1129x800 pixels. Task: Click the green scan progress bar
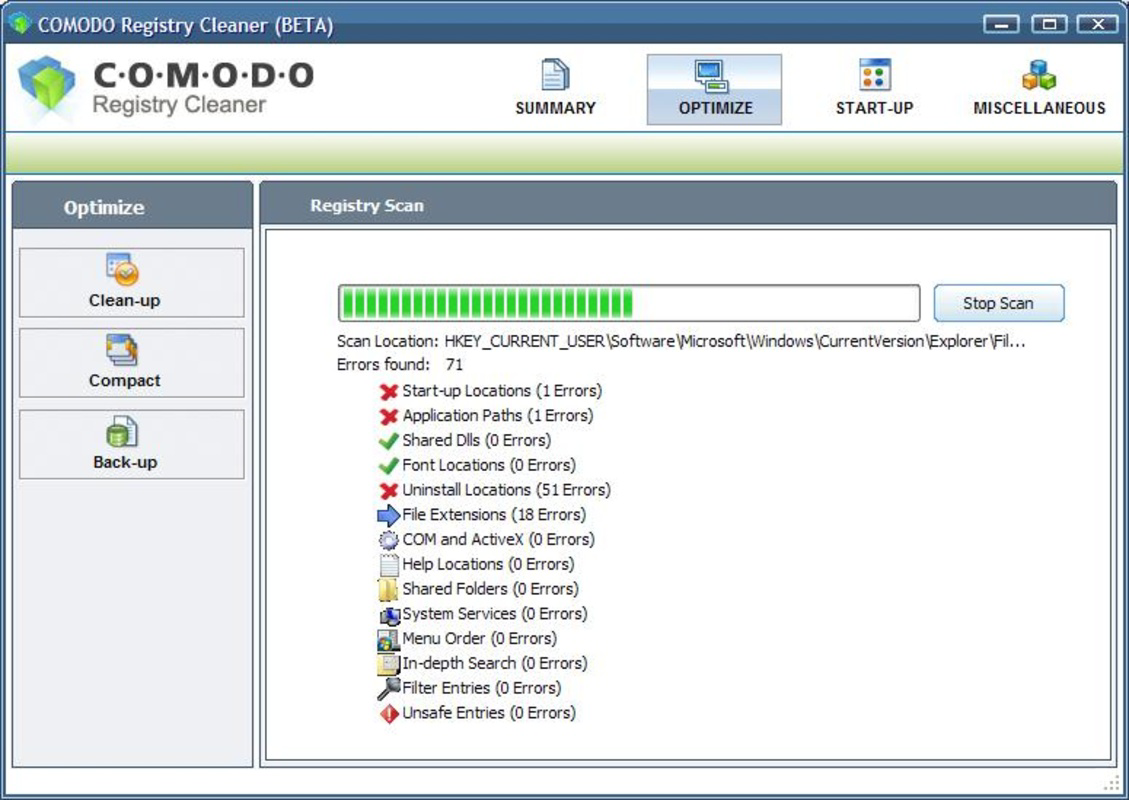pyautogui.click(x=629, y=303)
